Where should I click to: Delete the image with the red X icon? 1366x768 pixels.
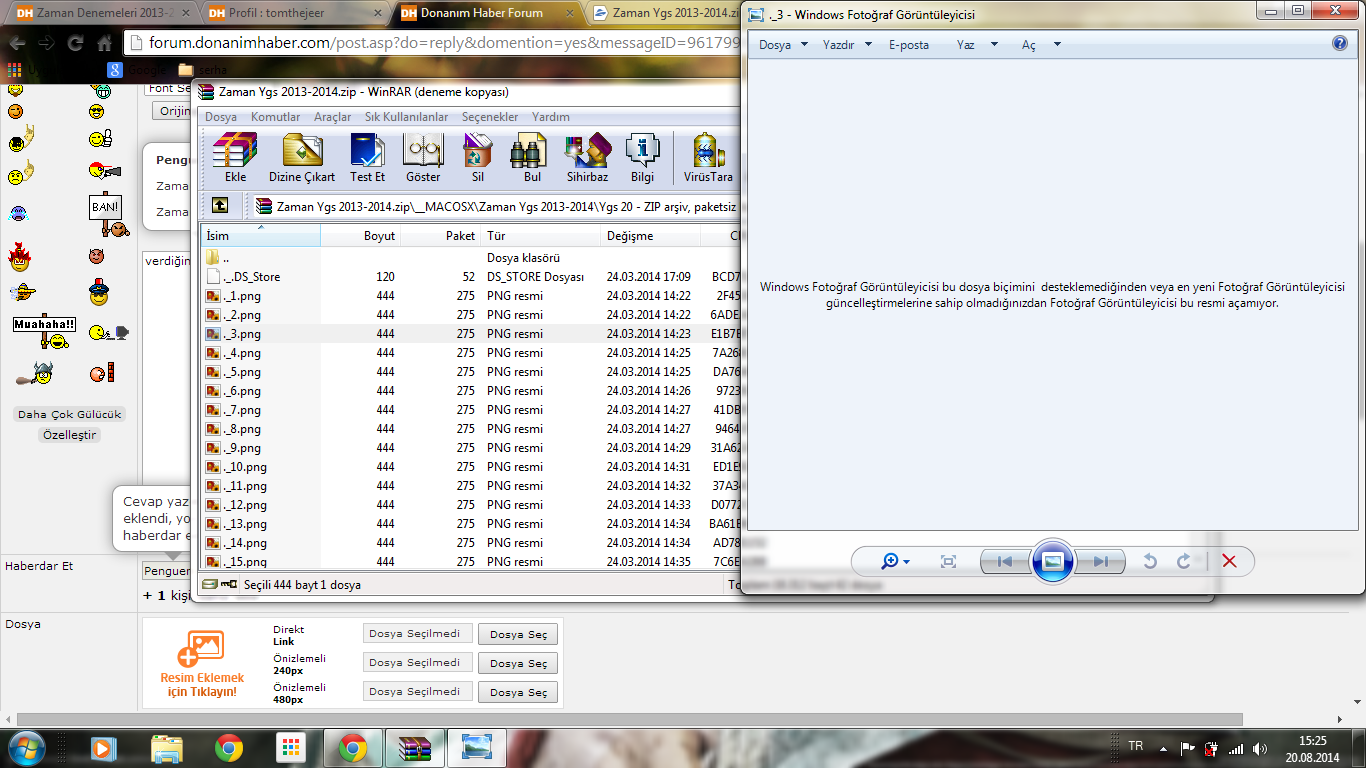[x=1229, y=562]
